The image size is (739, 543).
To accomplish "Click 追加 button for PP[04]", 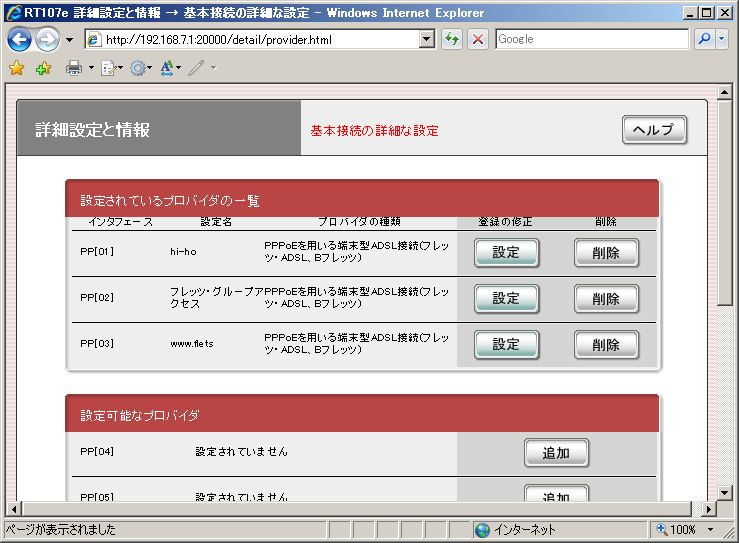I will point(556,453).
